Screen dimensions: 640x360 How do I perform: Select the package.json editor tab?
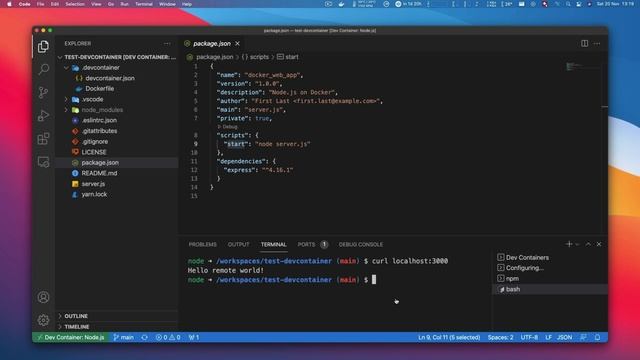pos(212,43)
